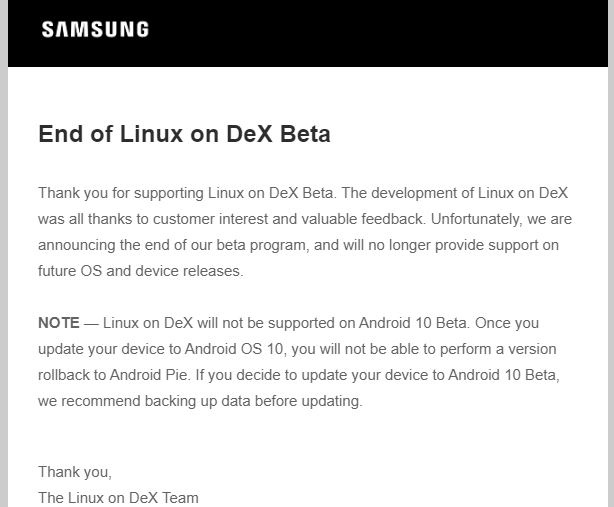Click the Samsung logo in the header
Viewport: 614px width, 507px height.
pyautogui.click(x=95, y=29)
